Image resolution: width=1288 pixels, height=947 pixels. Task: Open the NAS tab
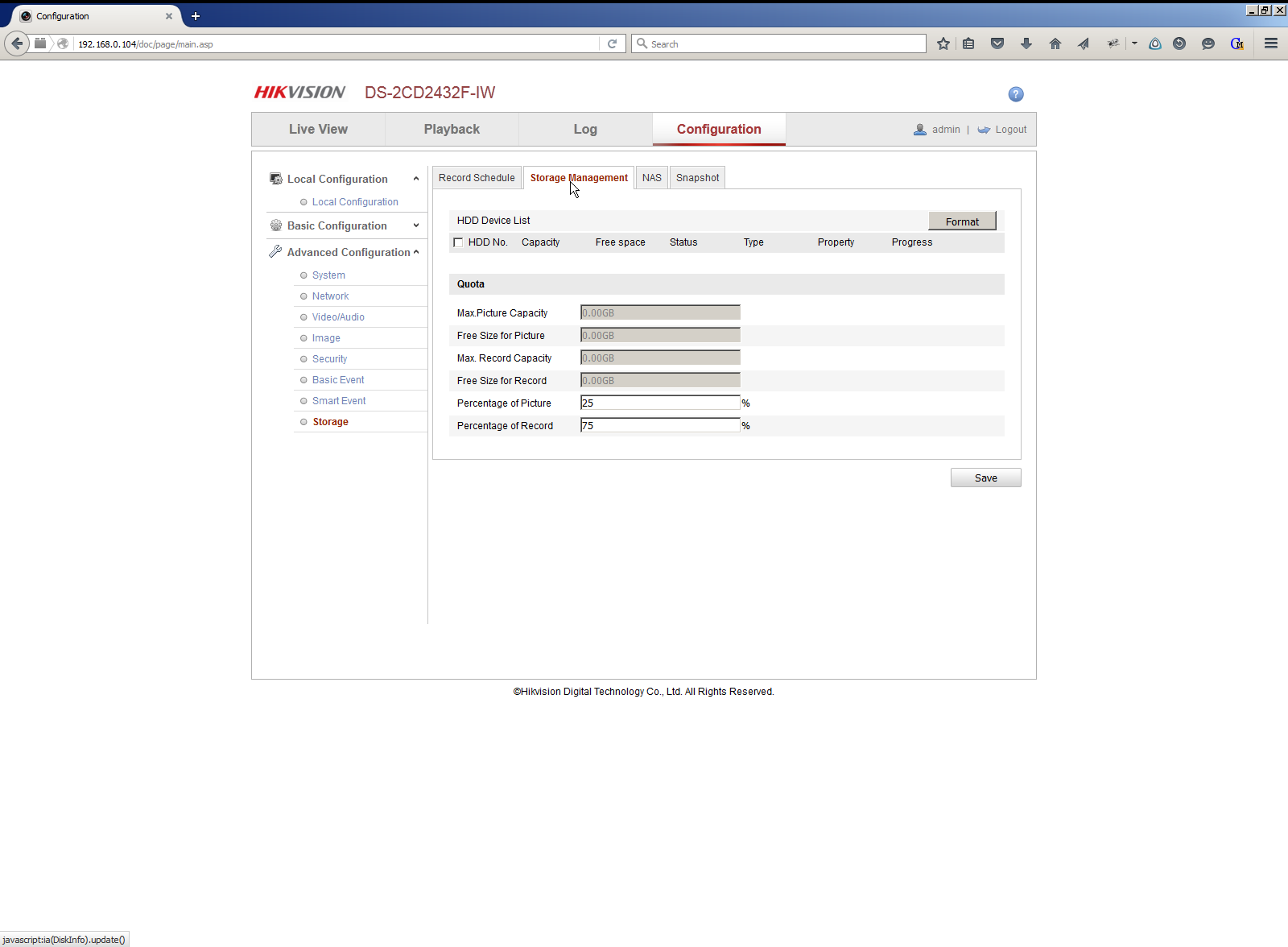click(652, 178)
